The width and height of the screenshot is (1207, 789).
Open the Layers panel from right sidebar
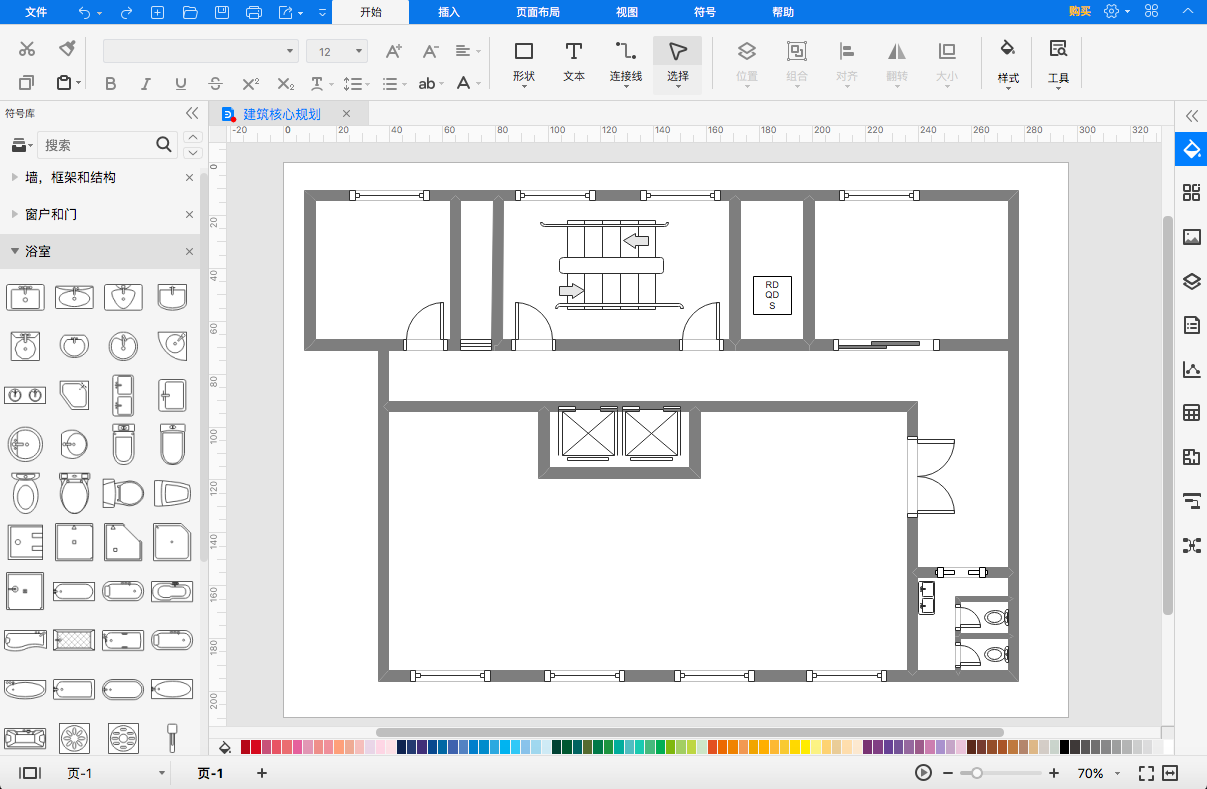pyautogui.click(x=1191, y=281)
